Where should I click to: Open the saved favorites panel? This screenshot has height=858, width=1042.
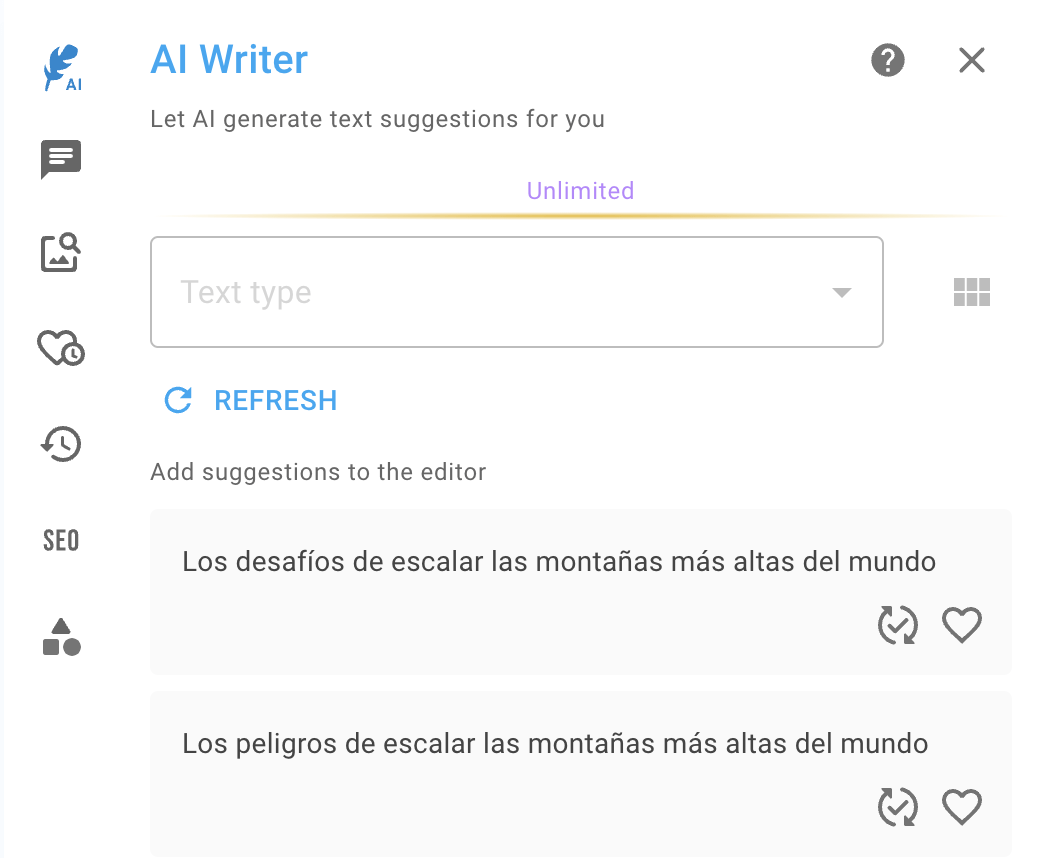pyautogui.click(x=60, y=349)
